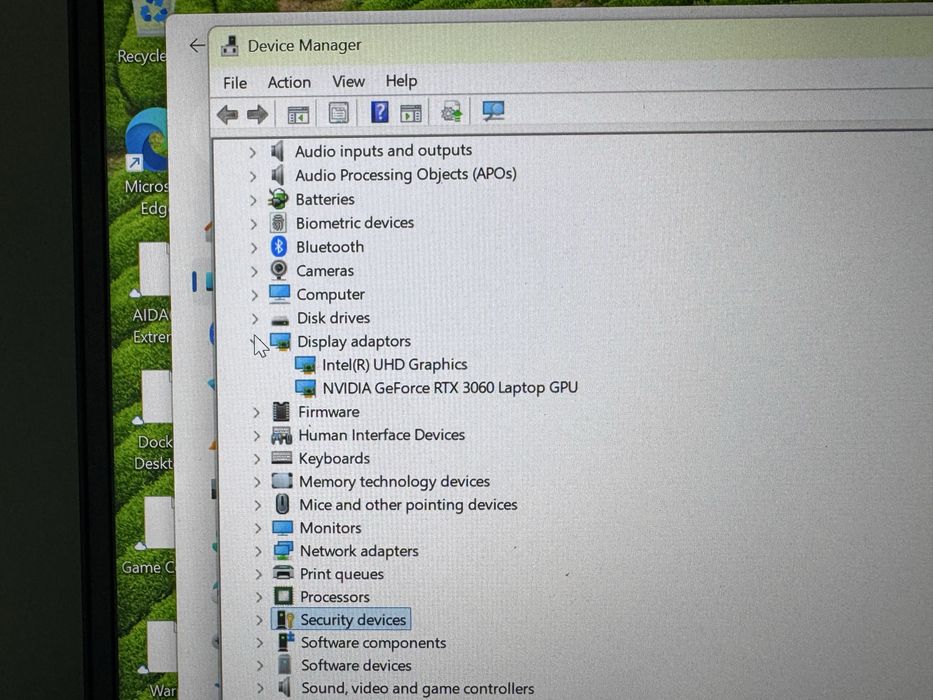Screen dimensions: 933x700
Task: Click the Forward arrow toolbar button
Action: (x=257, y=114)
